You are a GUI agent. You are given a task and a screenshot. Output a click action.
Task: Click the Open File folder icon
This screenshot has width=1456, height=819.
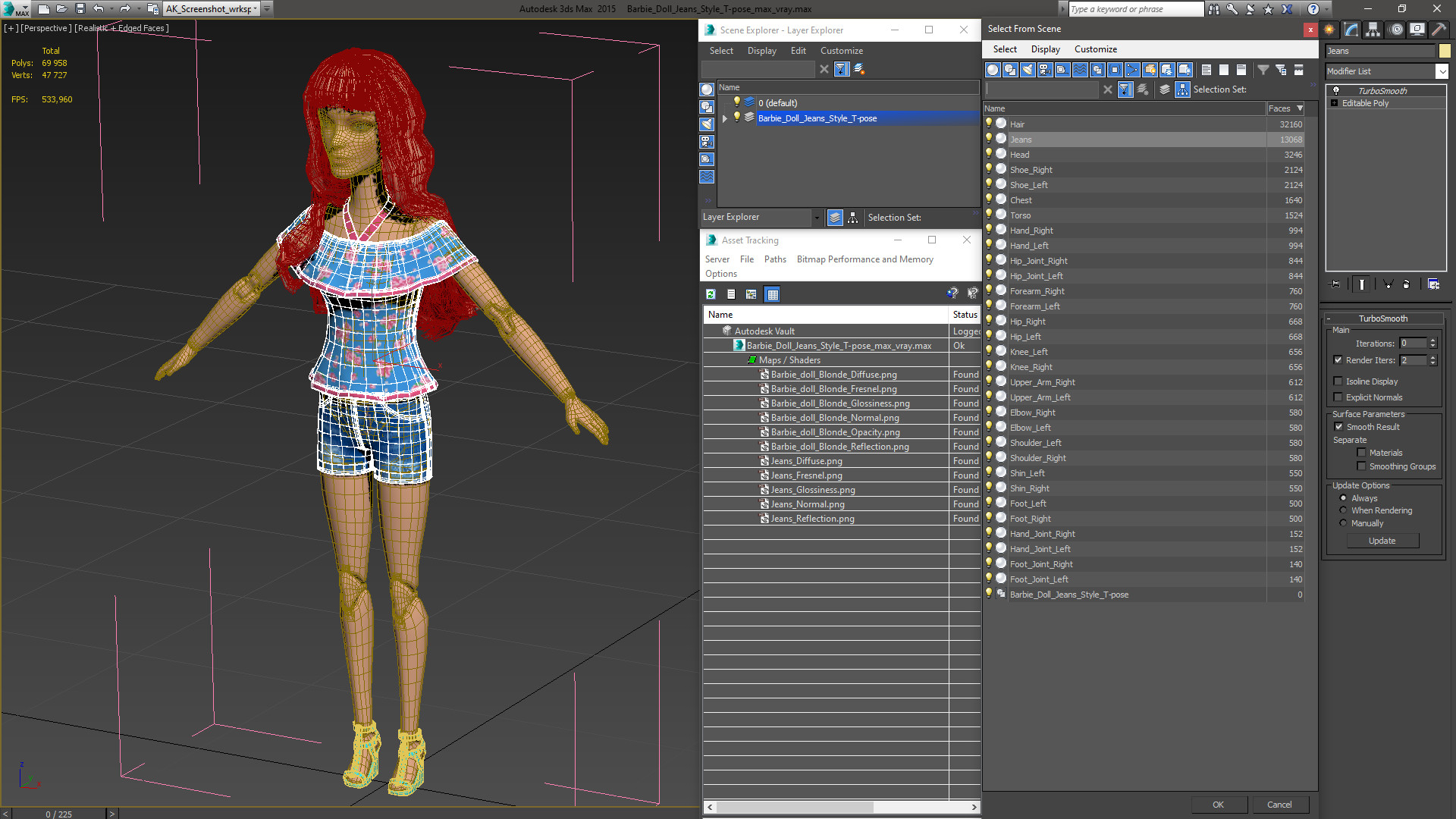pyautogui.click(x=62, y=9)
